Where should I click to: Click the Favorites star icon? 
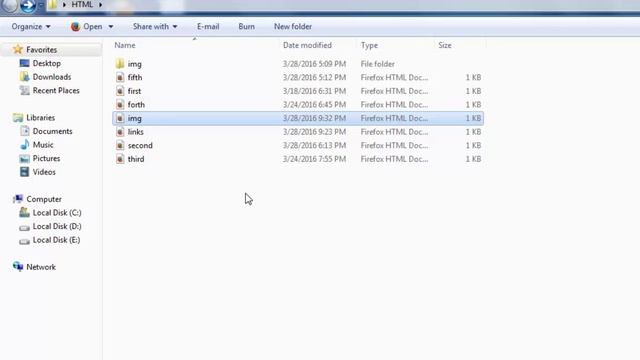[18, 49]
